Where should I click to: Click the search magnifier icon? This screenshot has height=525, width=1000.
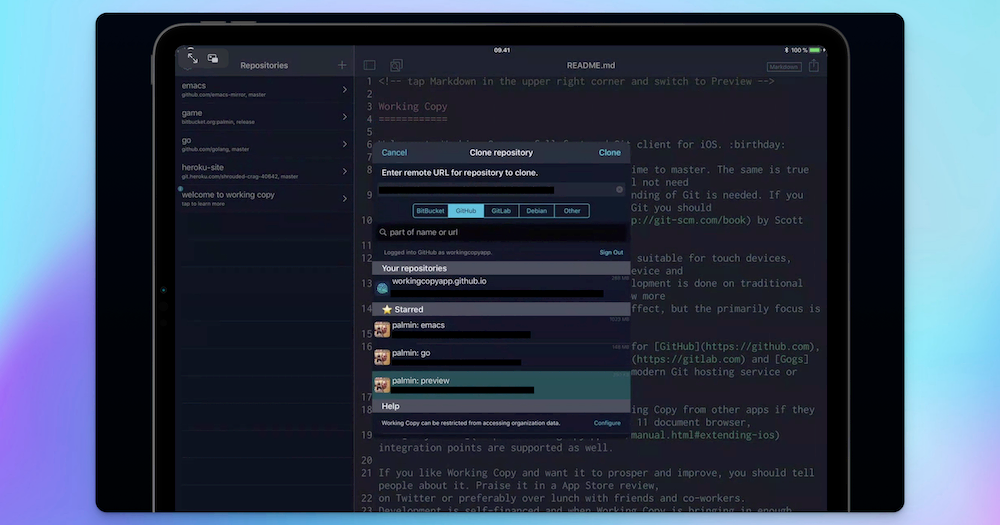(383, 232)
